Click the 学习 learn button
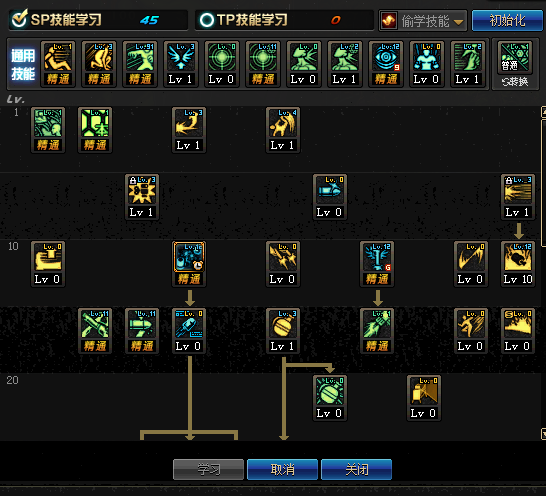Screen dimensions: 546x496 point(208,469)
